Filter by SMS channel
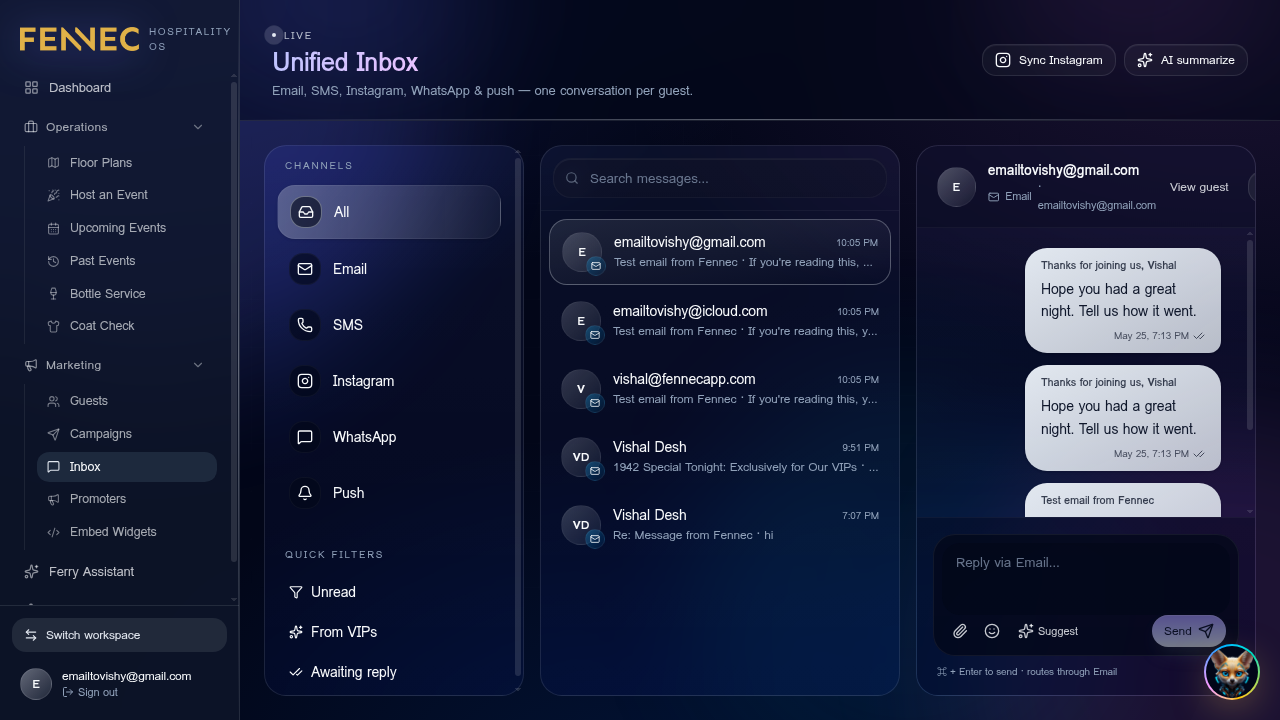Viewport: 1280px width, 720px height. [389, 325]
